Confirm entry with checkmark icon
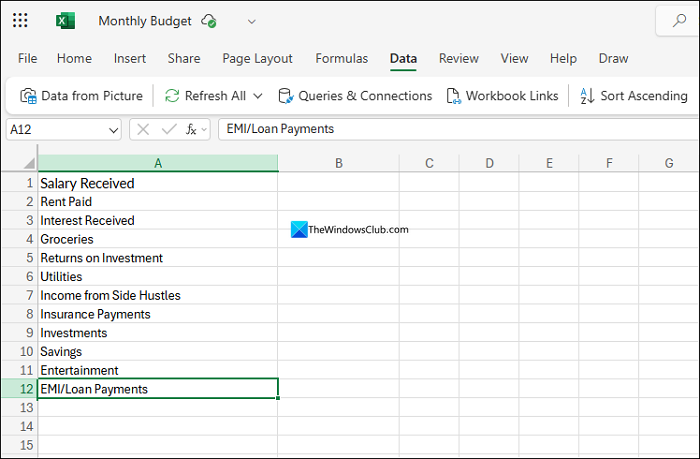This screenshot has height=459, width=700. tap(169, 129)
